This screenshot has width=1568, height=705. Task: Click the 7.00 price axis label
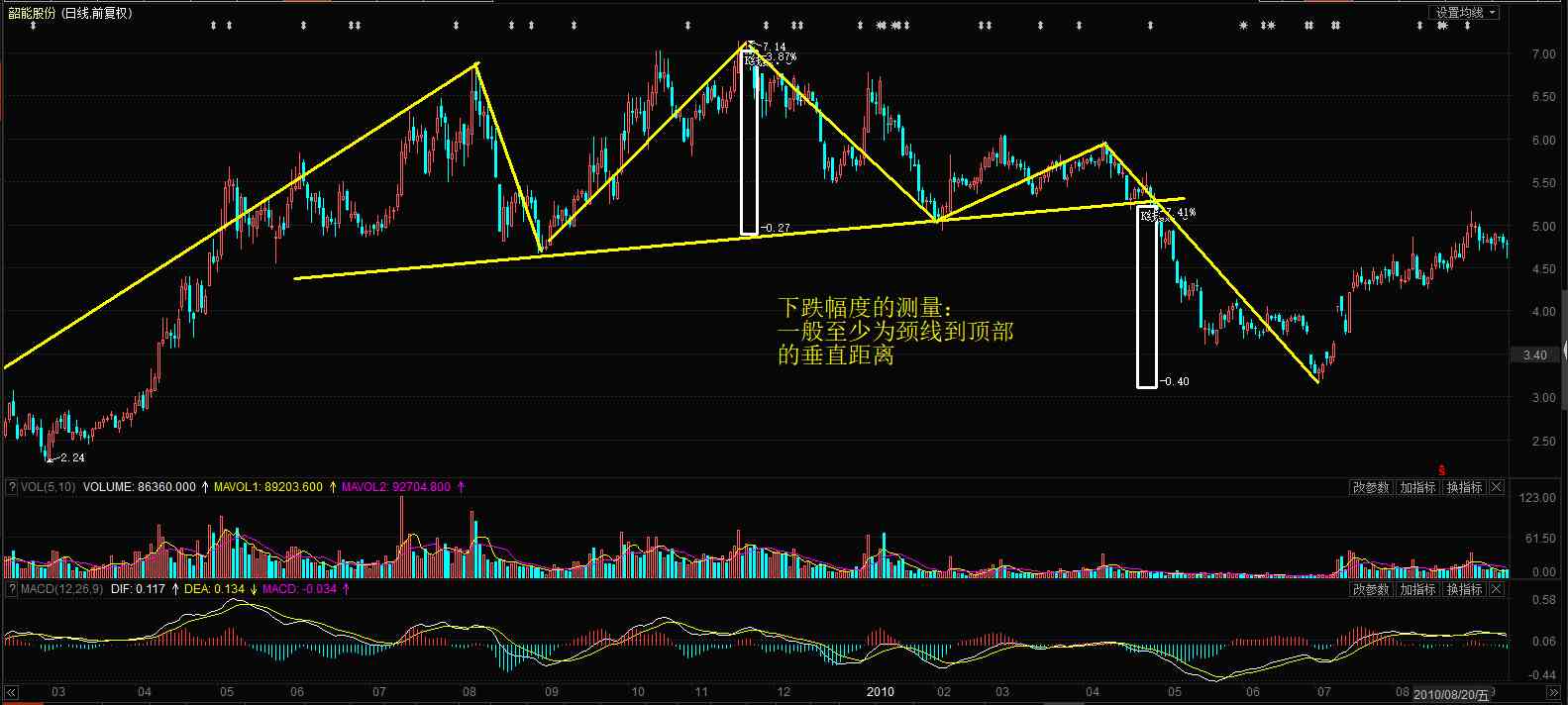(x=1543, y=54)
